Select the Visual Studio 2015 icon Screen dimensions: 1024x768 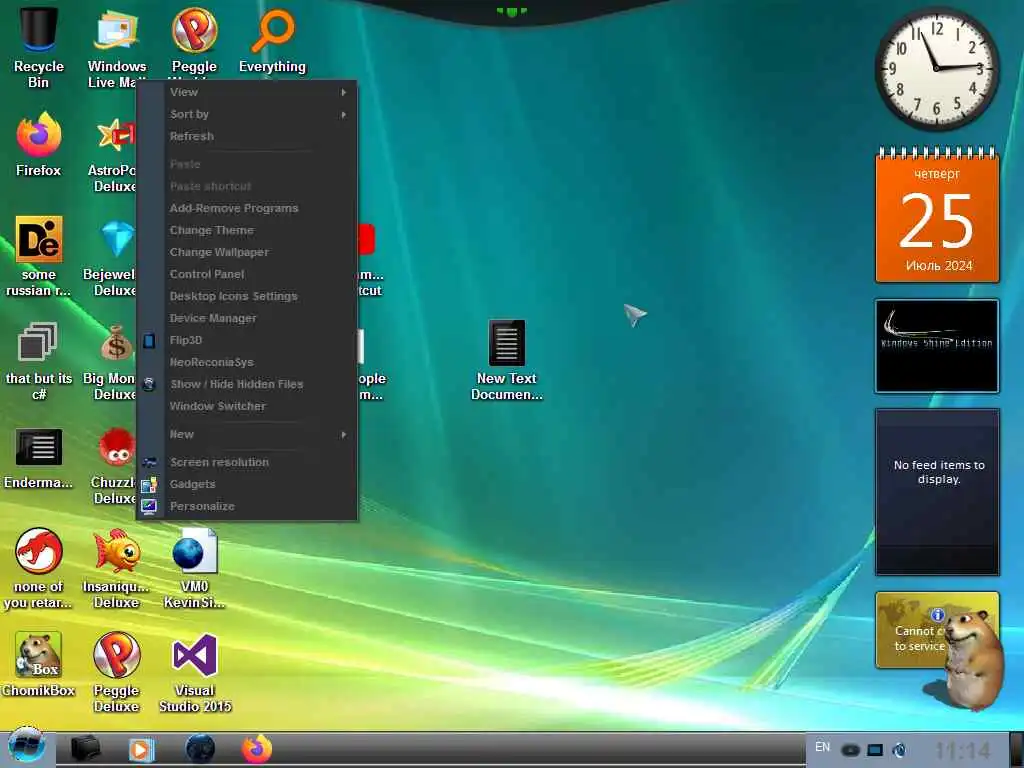point(195,673)
